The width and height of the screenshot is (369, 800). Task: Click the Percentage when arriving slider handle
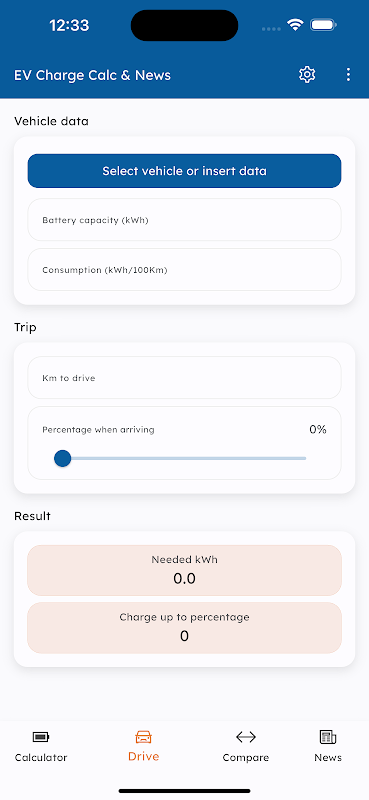coord(62,458)
